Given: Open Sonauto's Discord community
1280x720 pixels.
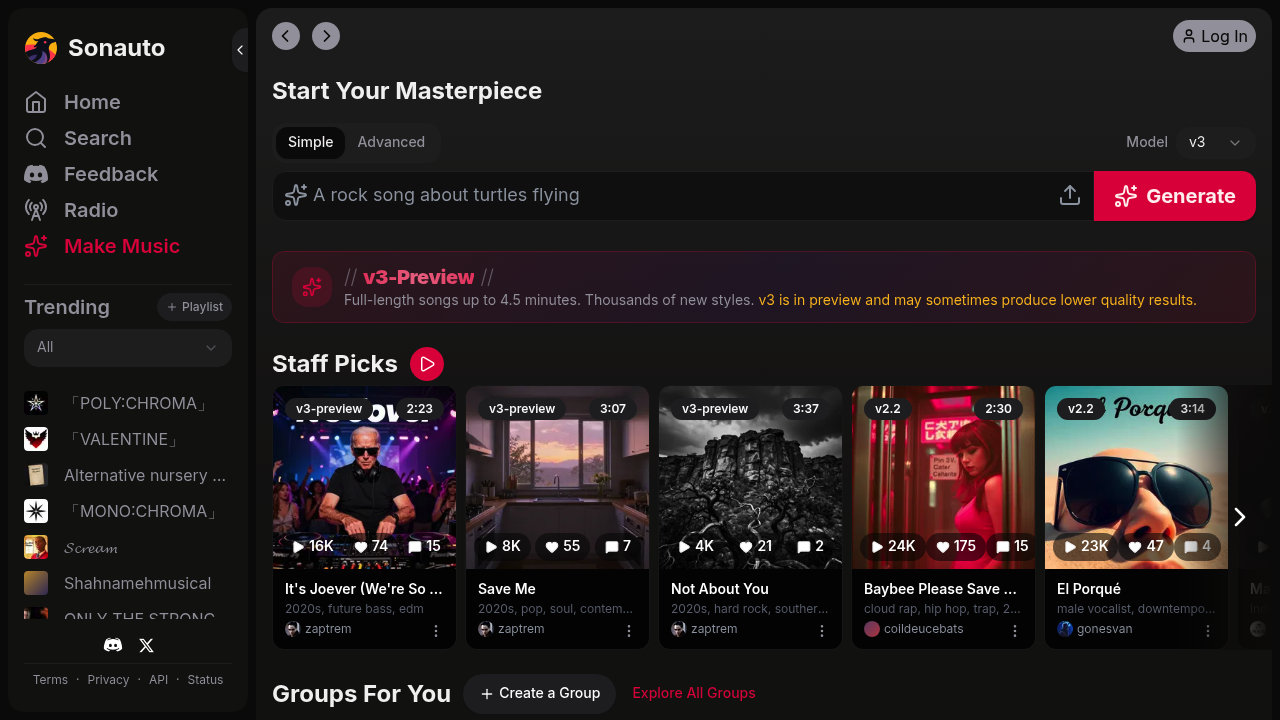Looking at the screenshot, I should click(x=113, y=645).
